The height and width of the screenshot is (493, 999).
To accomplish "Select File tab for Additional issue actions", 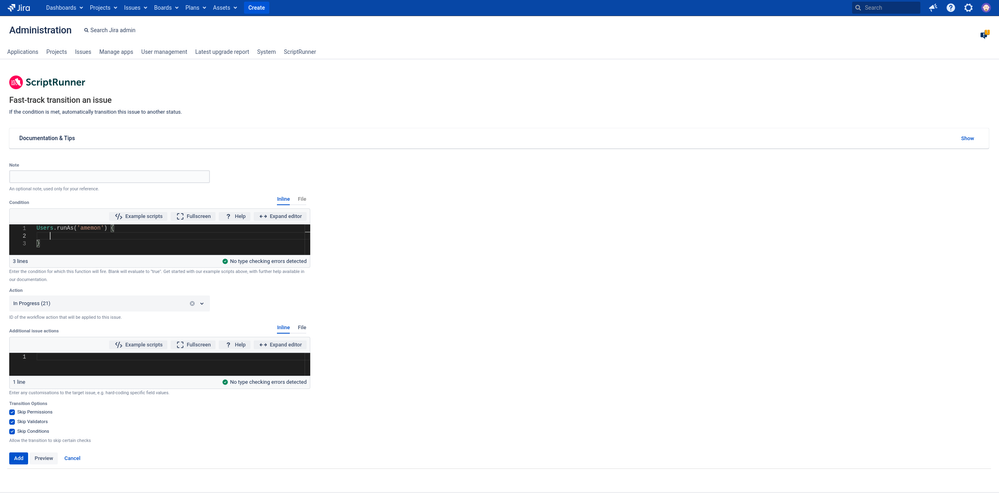I will 302,327.
